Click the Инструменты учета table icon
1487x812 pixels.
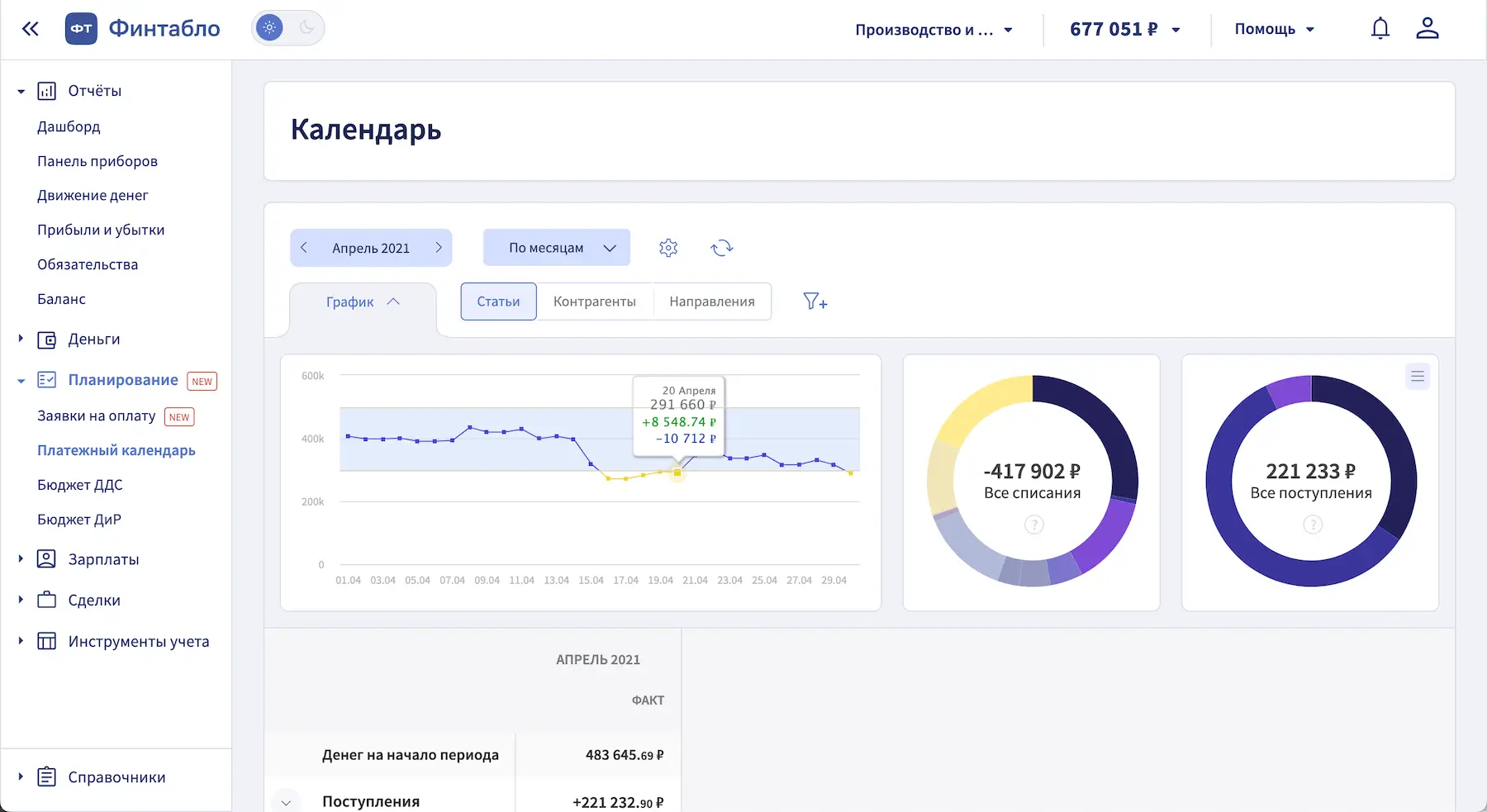point(47,641)
